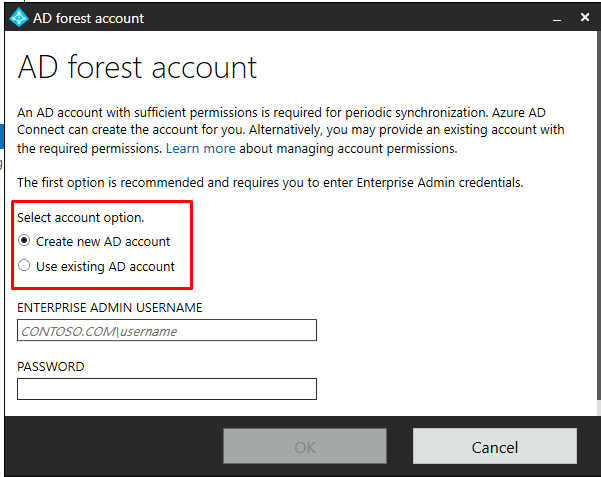Click the PASSWORD field label
Image resolution: width=601 pixels, height=477 pixels.
click(51, 366)
